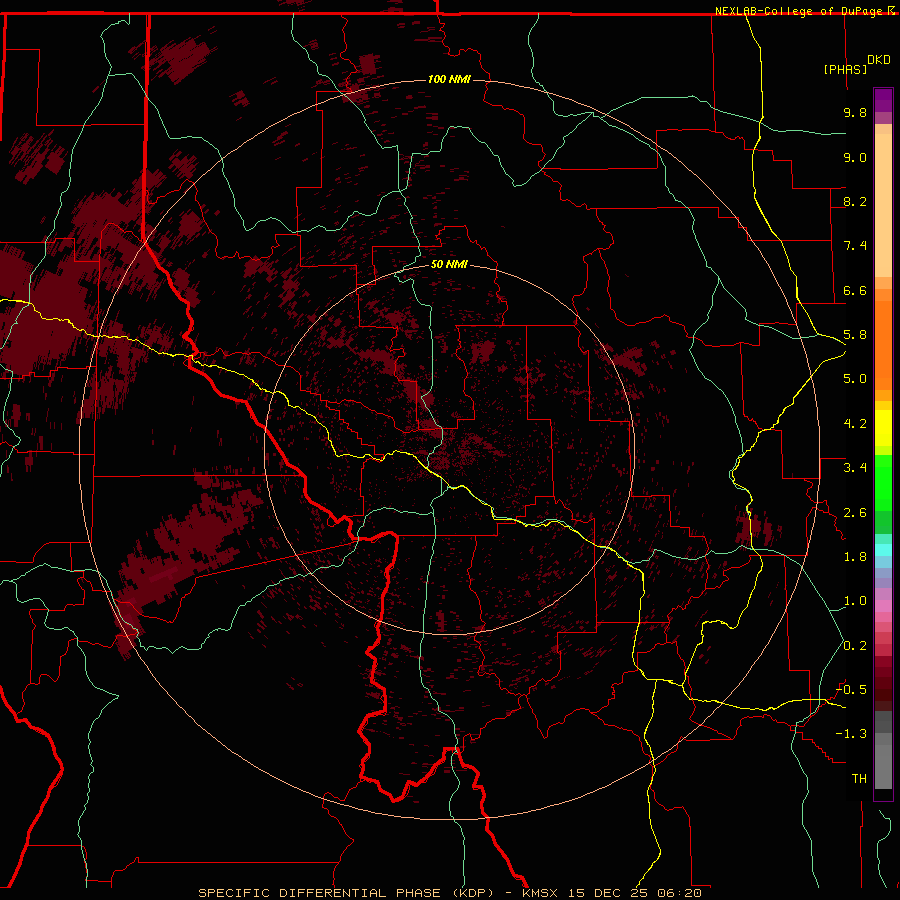The width and height of the screenshot is (900, 900).
Task: Click the orange segment of the color bar
Action: click(x=883, y=344)
